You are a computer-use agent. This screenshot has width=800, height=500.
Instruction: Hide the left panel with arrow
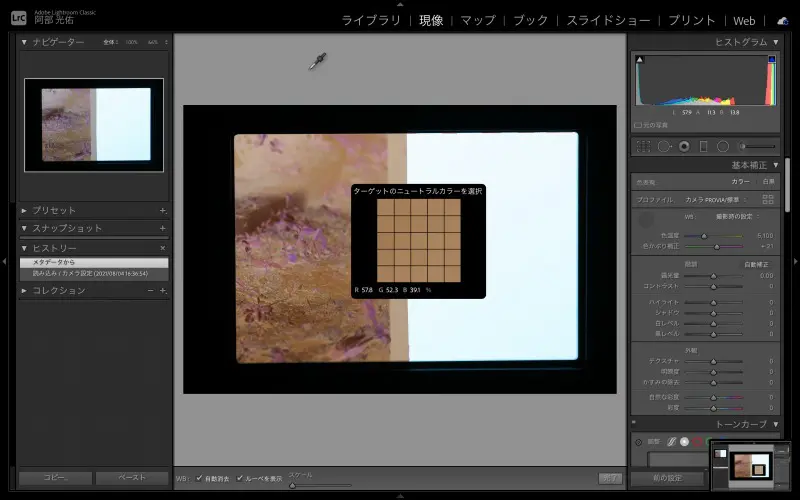4,261
